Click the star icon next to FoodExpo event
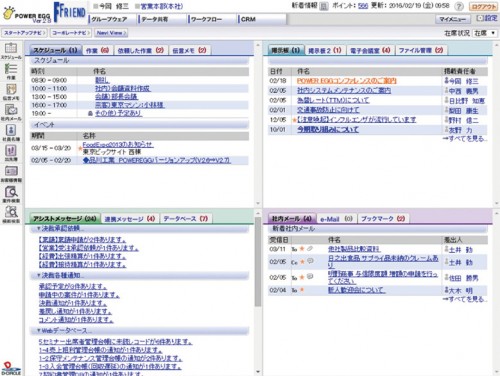Image resolution: width=500 pixels, height=376 pixels. click(80, 148)
